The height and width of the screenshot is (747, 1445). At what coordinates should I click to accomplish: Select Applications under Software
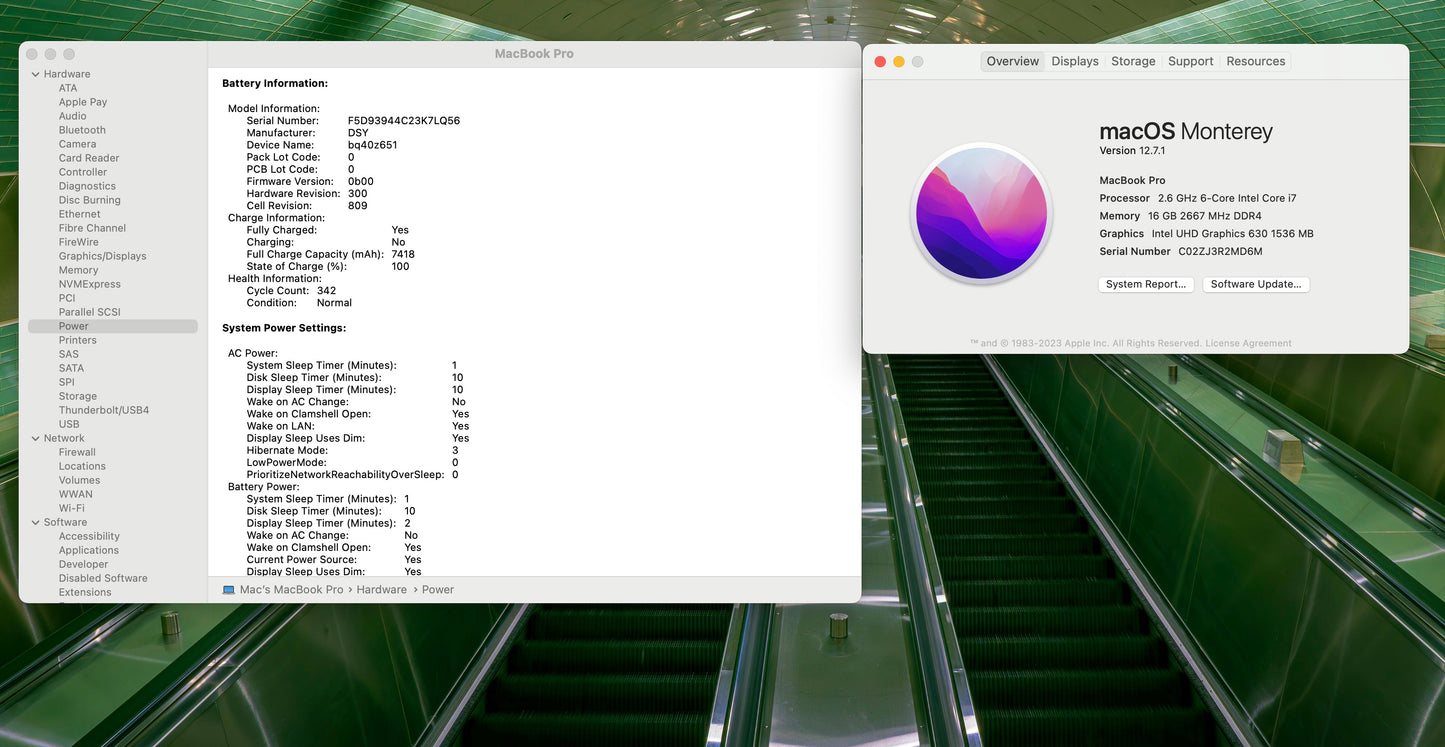click(88, 550)
